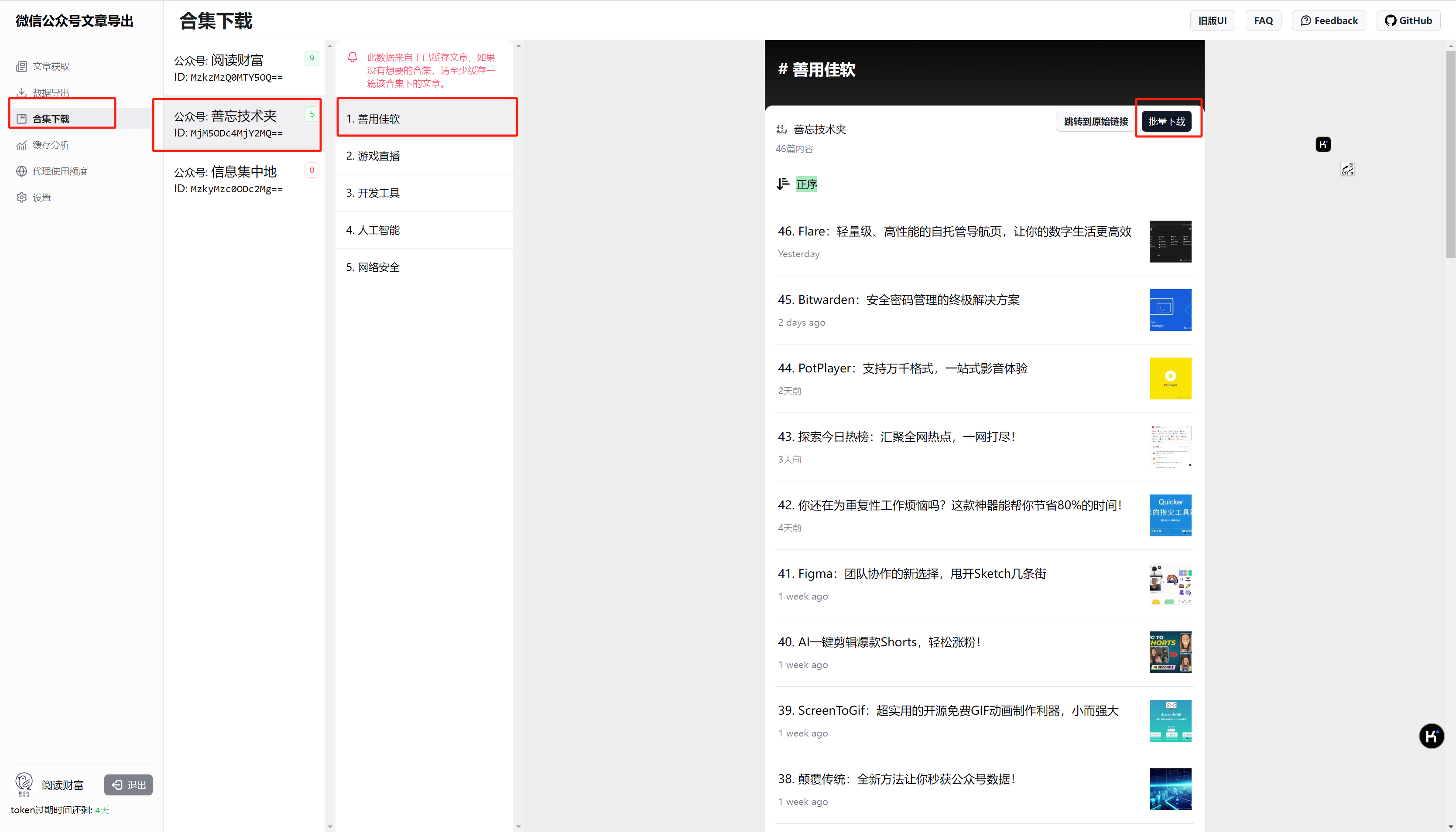Viewport: 1456px width, 832px height.
Task: Click the GitHub logo icon
Action: (1390, 20)
